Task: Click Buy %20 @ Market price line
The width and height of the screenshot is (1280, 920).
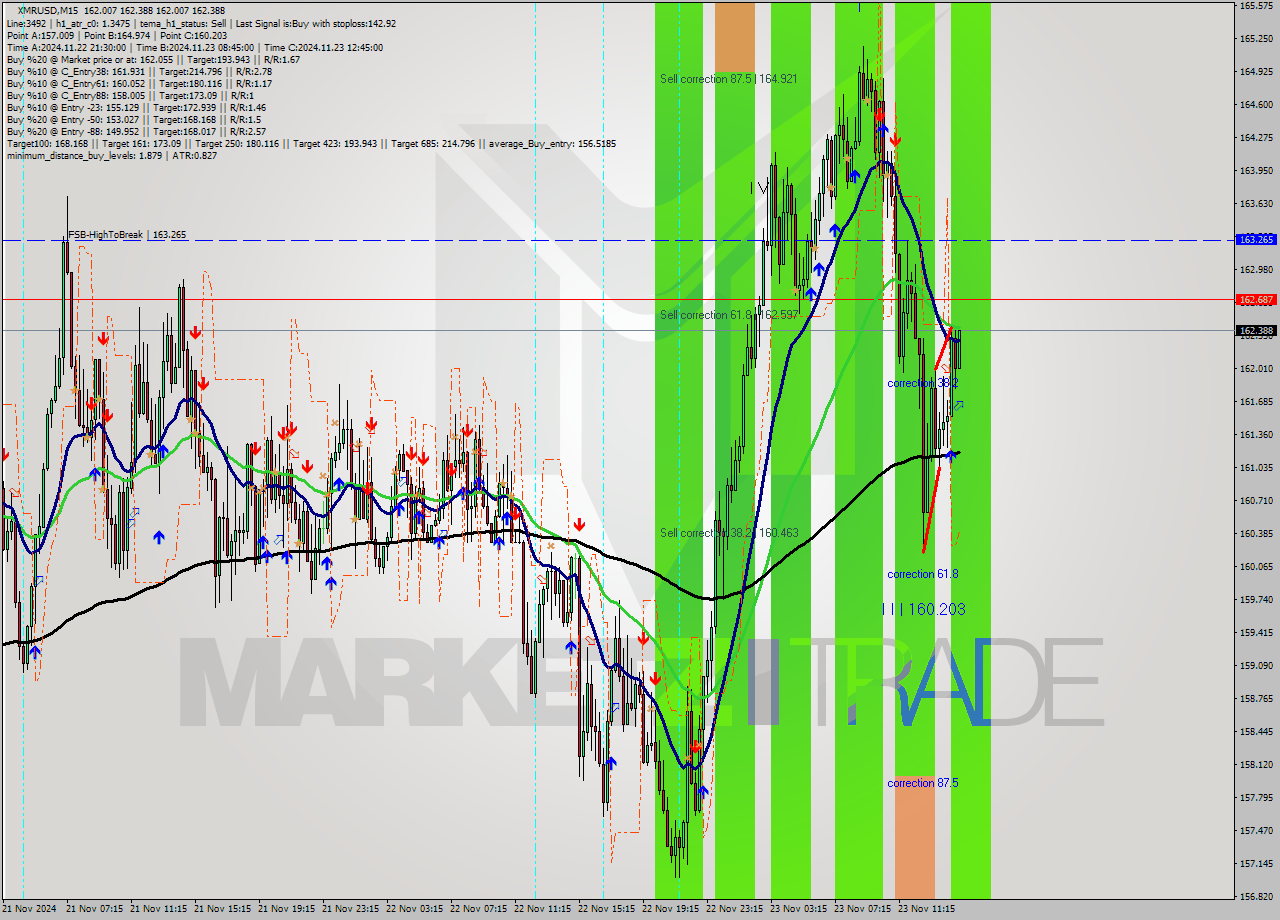Action: (x=152, y=59)
